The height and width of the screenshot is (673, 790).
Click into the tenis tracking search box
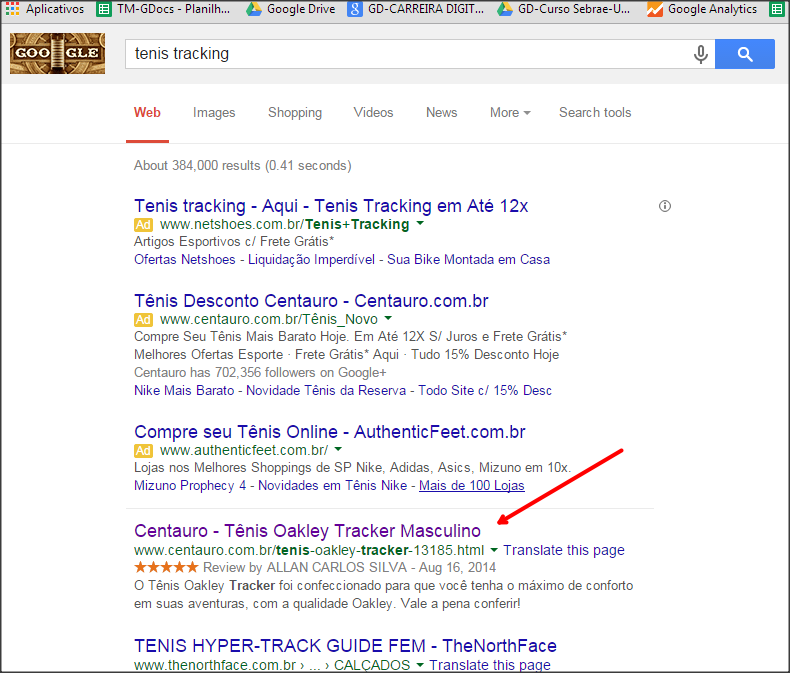click(400, 54)
